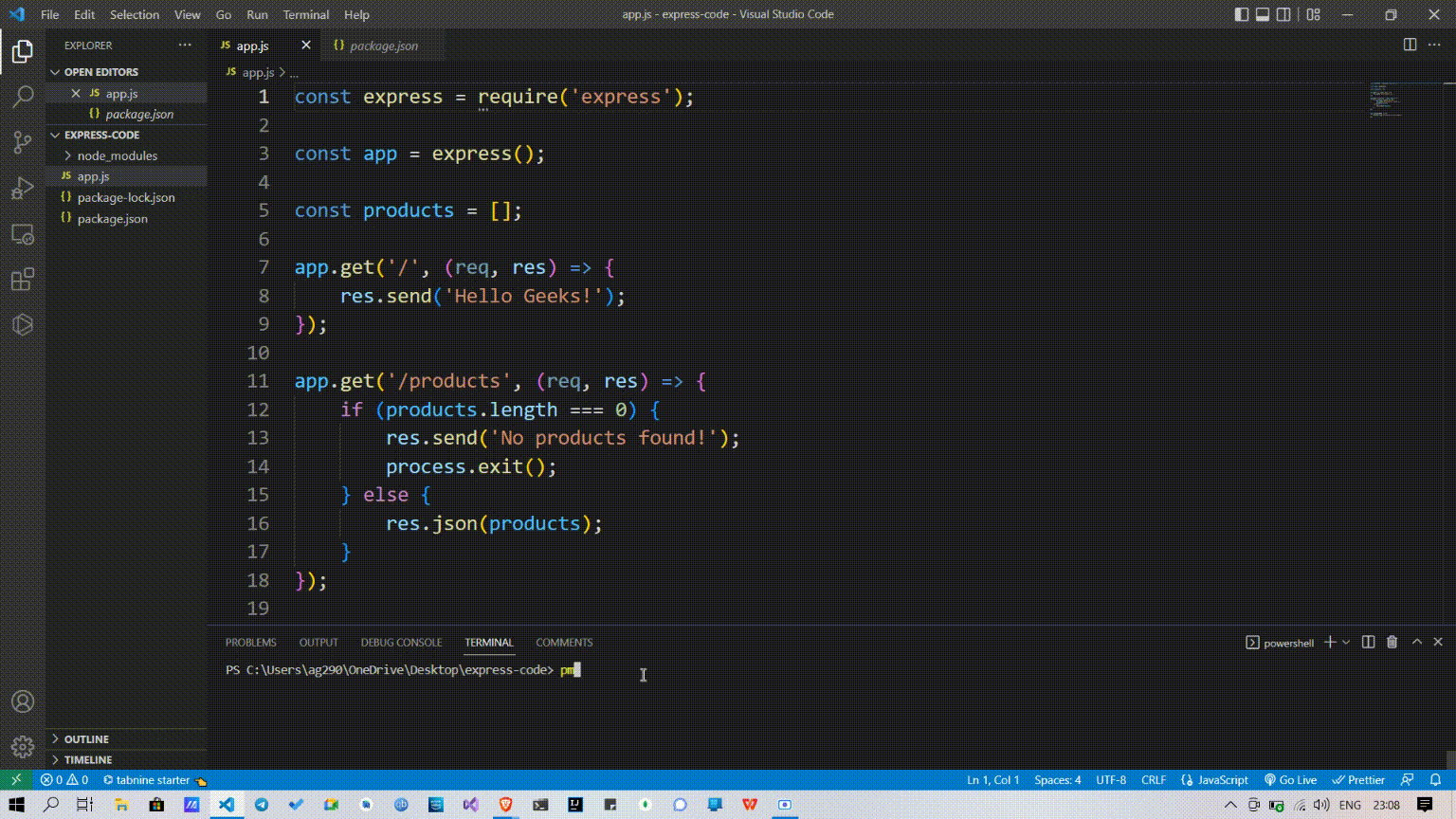Create a new terminal with the plus icon
1456x819 pixels.
coord(1331,642)
